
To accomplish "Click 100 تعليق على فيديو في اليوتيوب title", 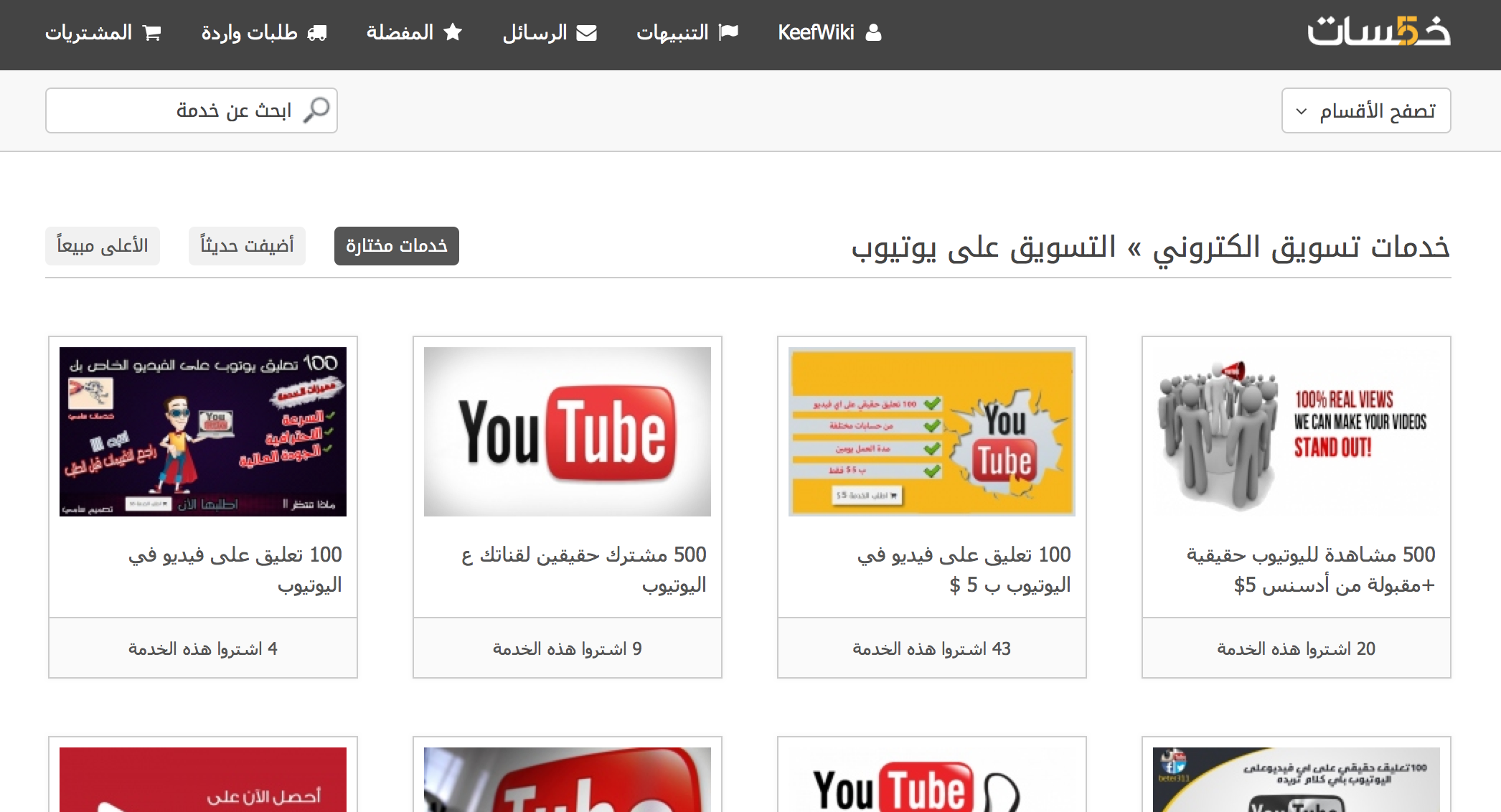I will (x=235, y=570).
